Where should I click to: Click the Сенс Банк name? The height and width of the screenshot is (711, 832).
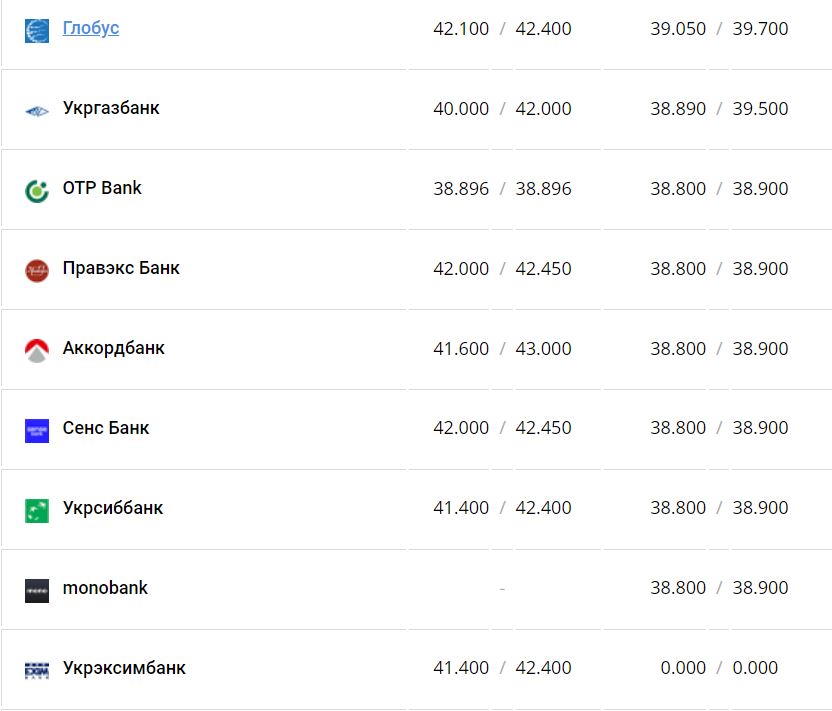[106, 428]
